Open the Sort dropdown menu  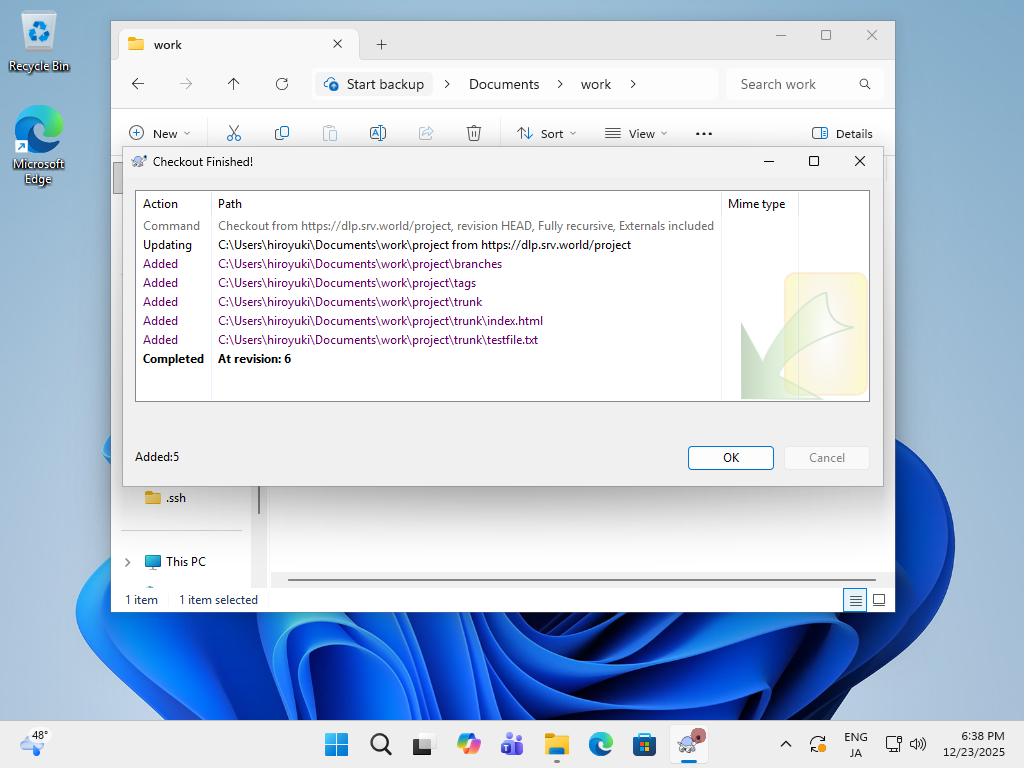[546, 133]
